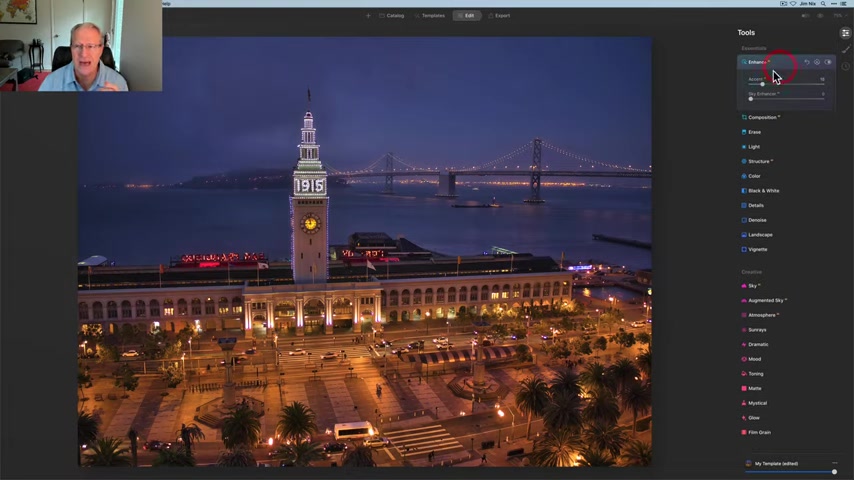
Task: Open My Template options menu
Action: (x=834, y=463)
